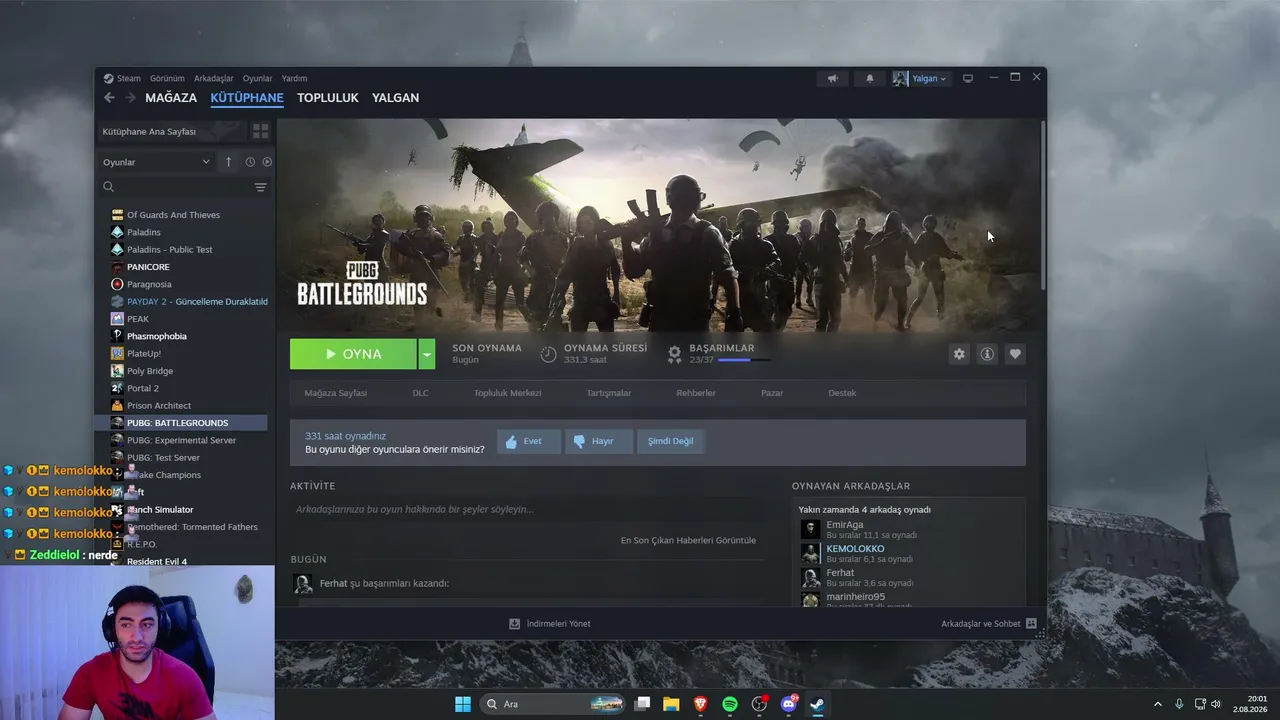
Task: Click the achievements progress bar
Action: point(744,360)
